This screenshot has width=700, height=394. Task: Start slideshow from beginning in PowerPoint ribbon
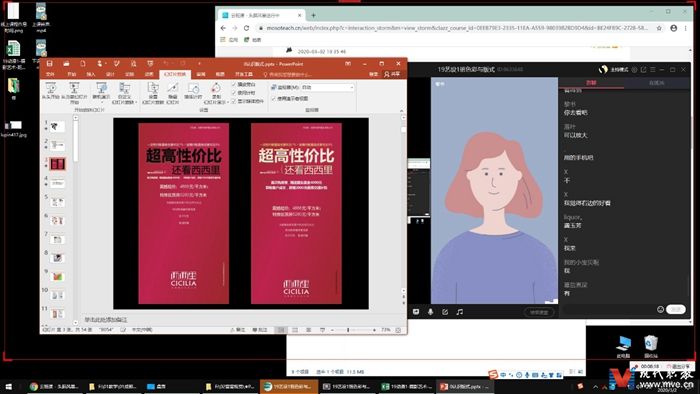(x=50, y=91)
